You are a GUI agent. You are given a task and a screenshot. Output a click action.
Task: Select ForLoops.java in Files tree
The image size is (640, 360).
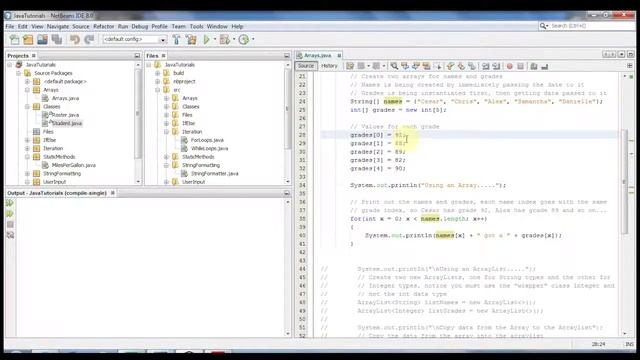pos(207,140)
